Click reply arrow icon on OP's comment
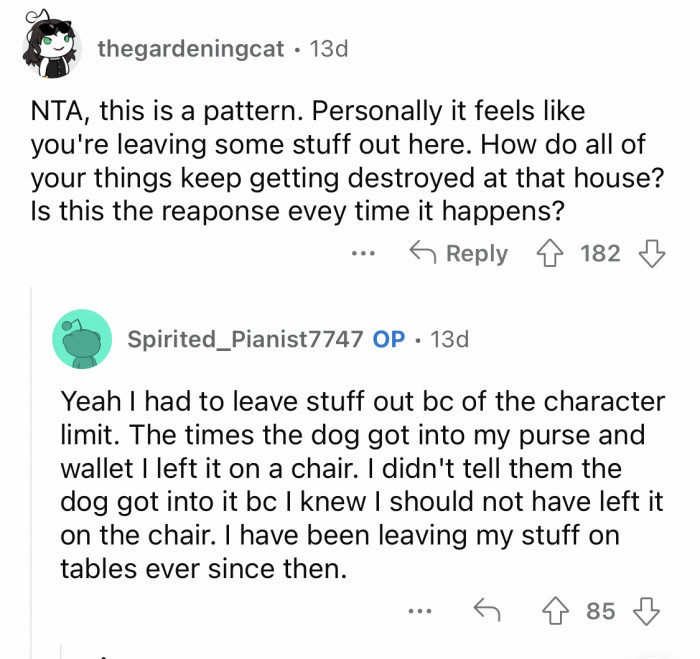 [x=487, y=610]
